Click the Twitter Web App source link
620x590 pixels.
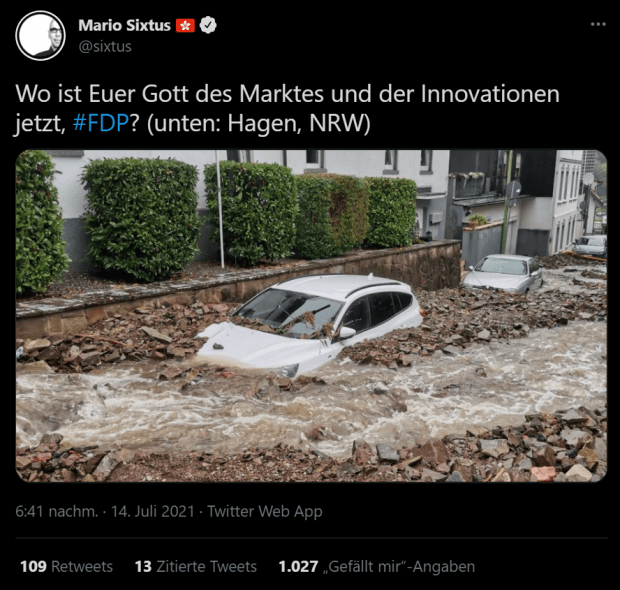click(x=265, y=511)
